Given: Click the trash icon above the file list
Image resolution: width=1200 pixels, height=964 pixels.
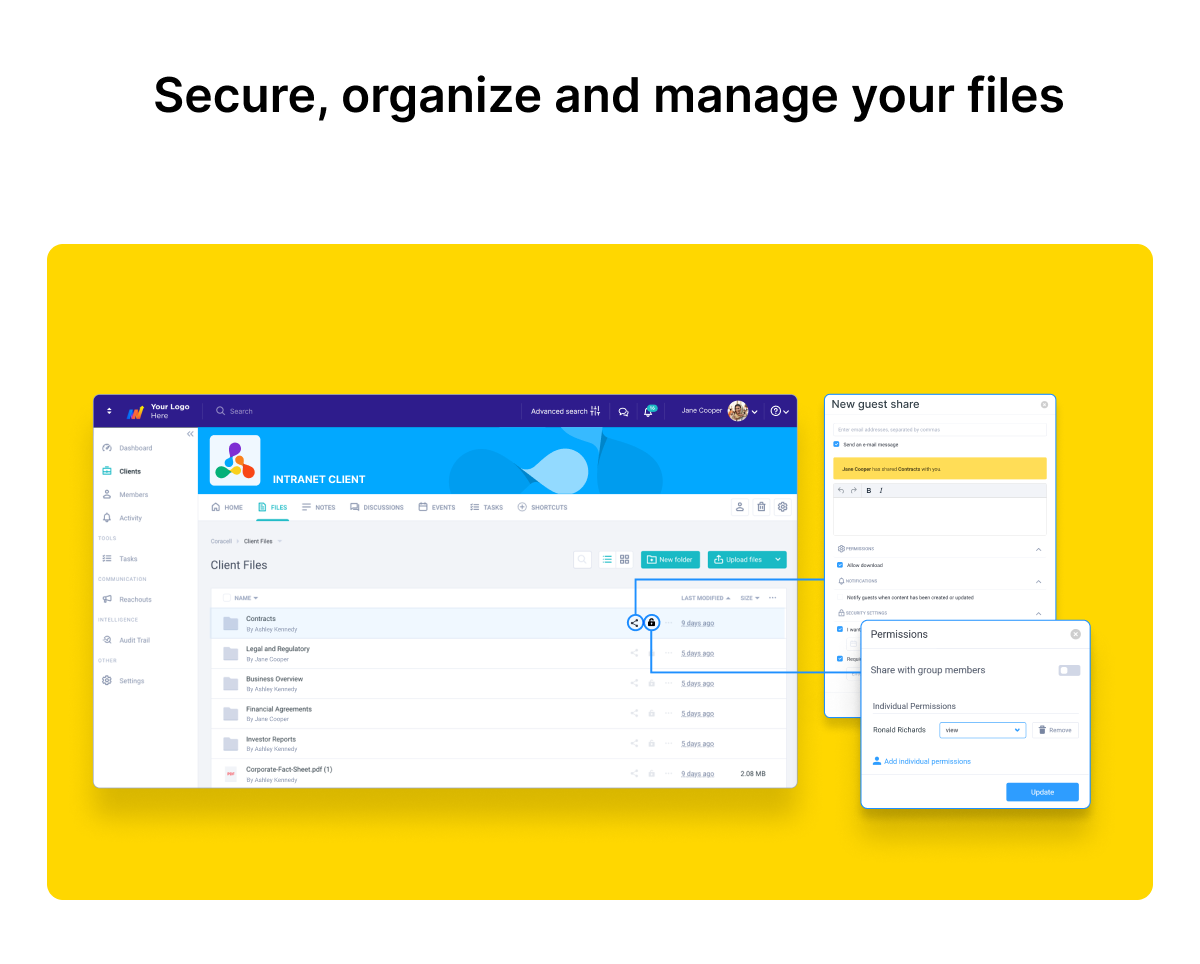Looking at the screenshot, I should pyautogui.click(x=761, y=507).
